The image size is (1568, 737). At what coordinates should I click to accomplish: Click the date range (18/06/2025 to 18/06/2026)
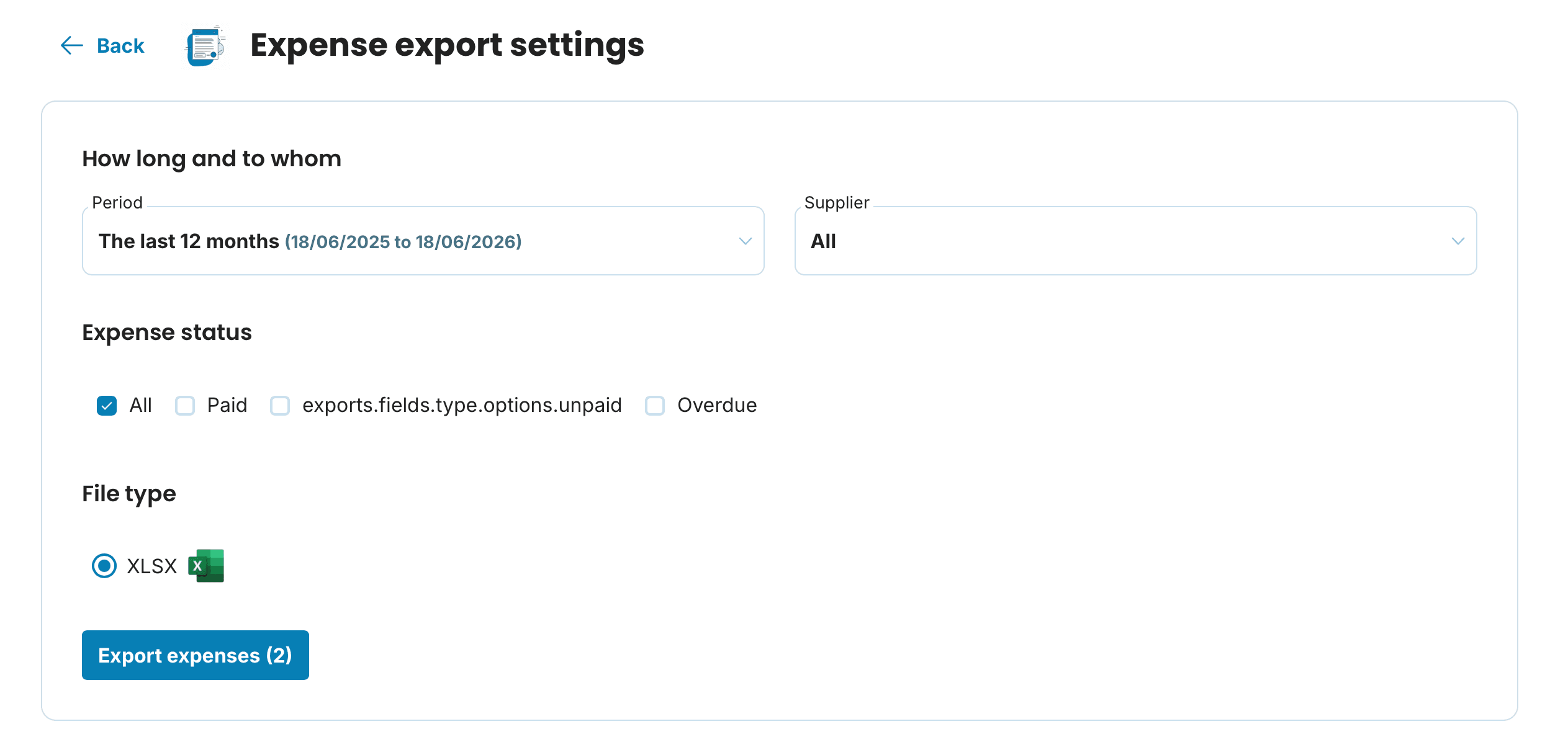(x=403, y=241)
